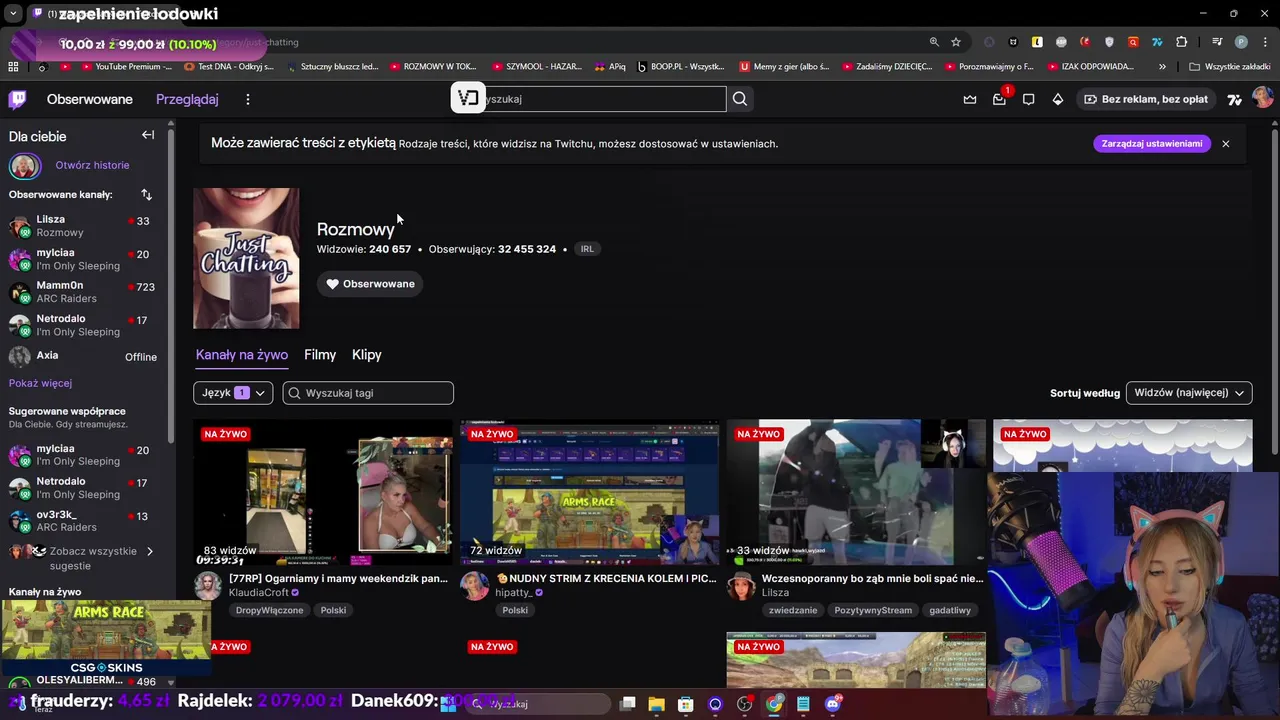Open the Język language filter dropdown
Image resolution: width=1280 pixels, height=720 pixels.
coord(232,393)
